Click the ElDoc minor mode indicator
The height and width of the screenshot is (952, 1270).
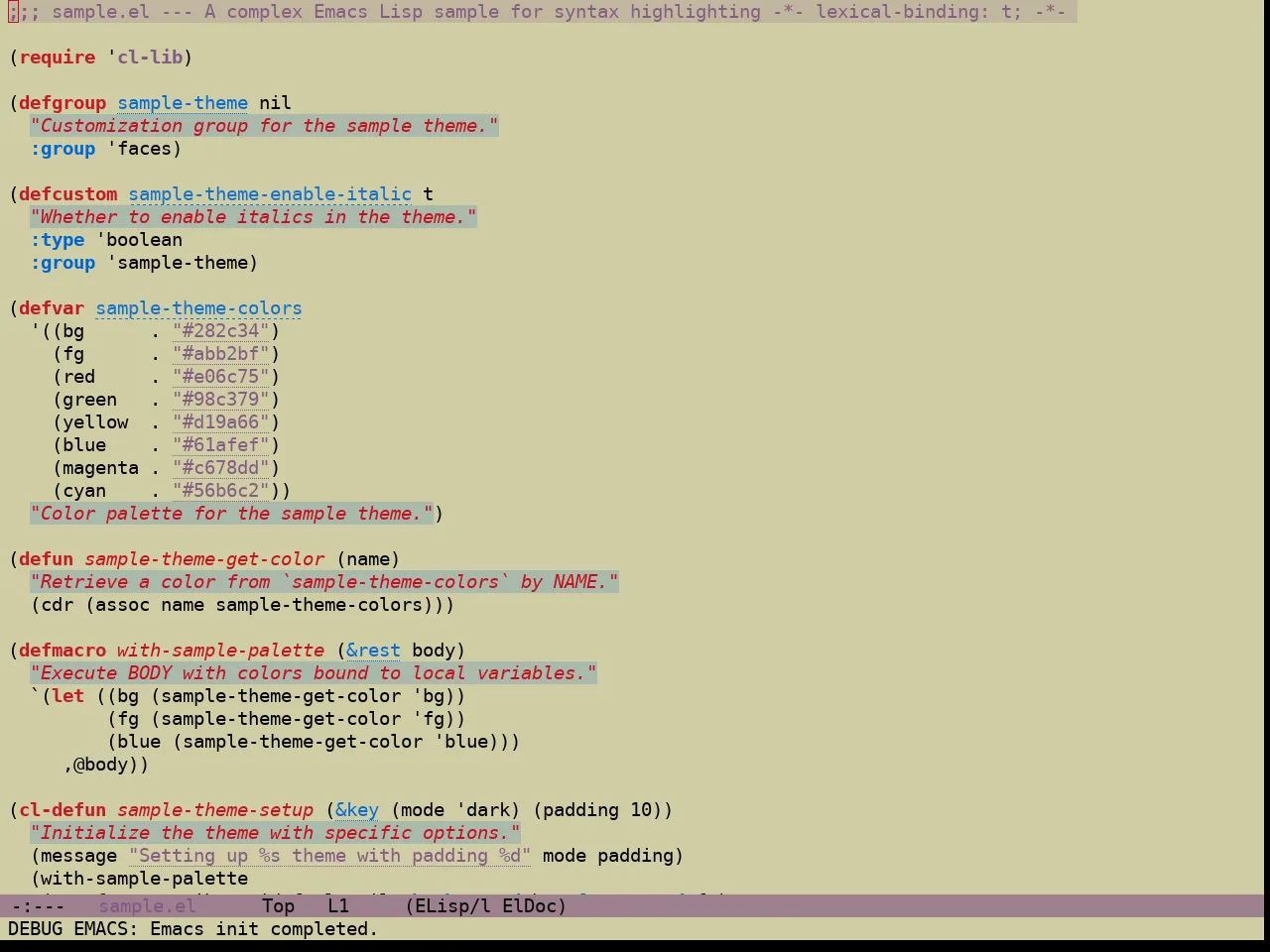point(529,905)
